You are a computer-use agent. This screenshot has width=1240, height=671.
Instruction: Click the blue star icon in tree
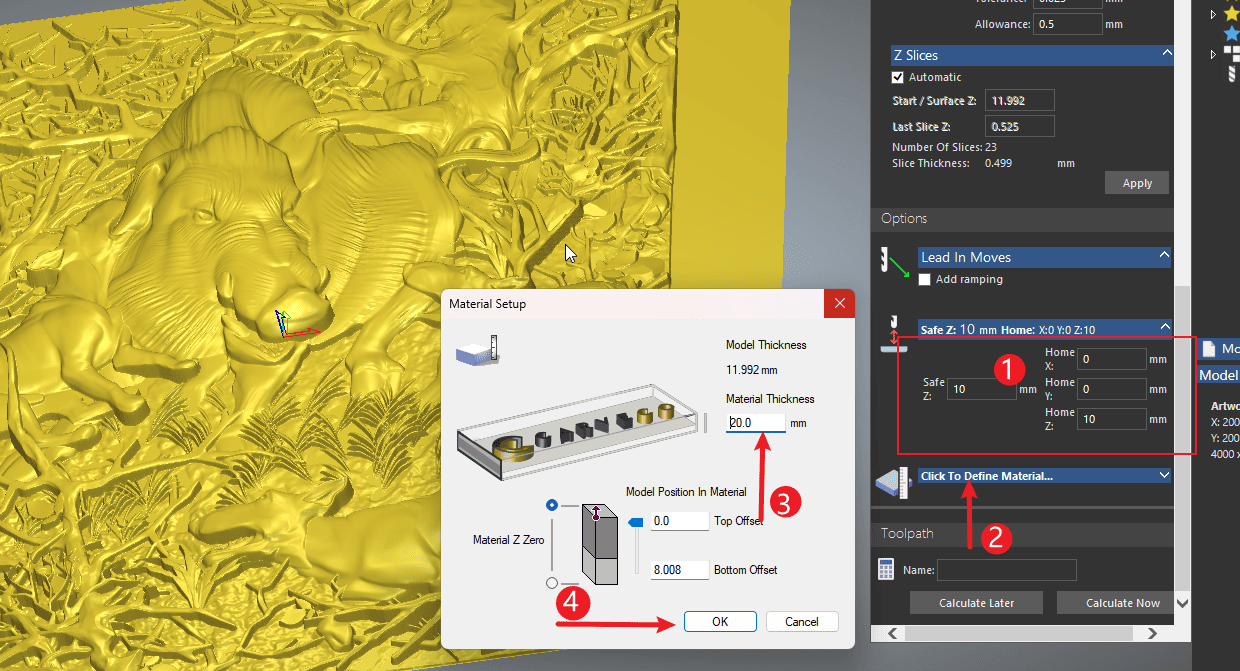(x=1231, y=33)
